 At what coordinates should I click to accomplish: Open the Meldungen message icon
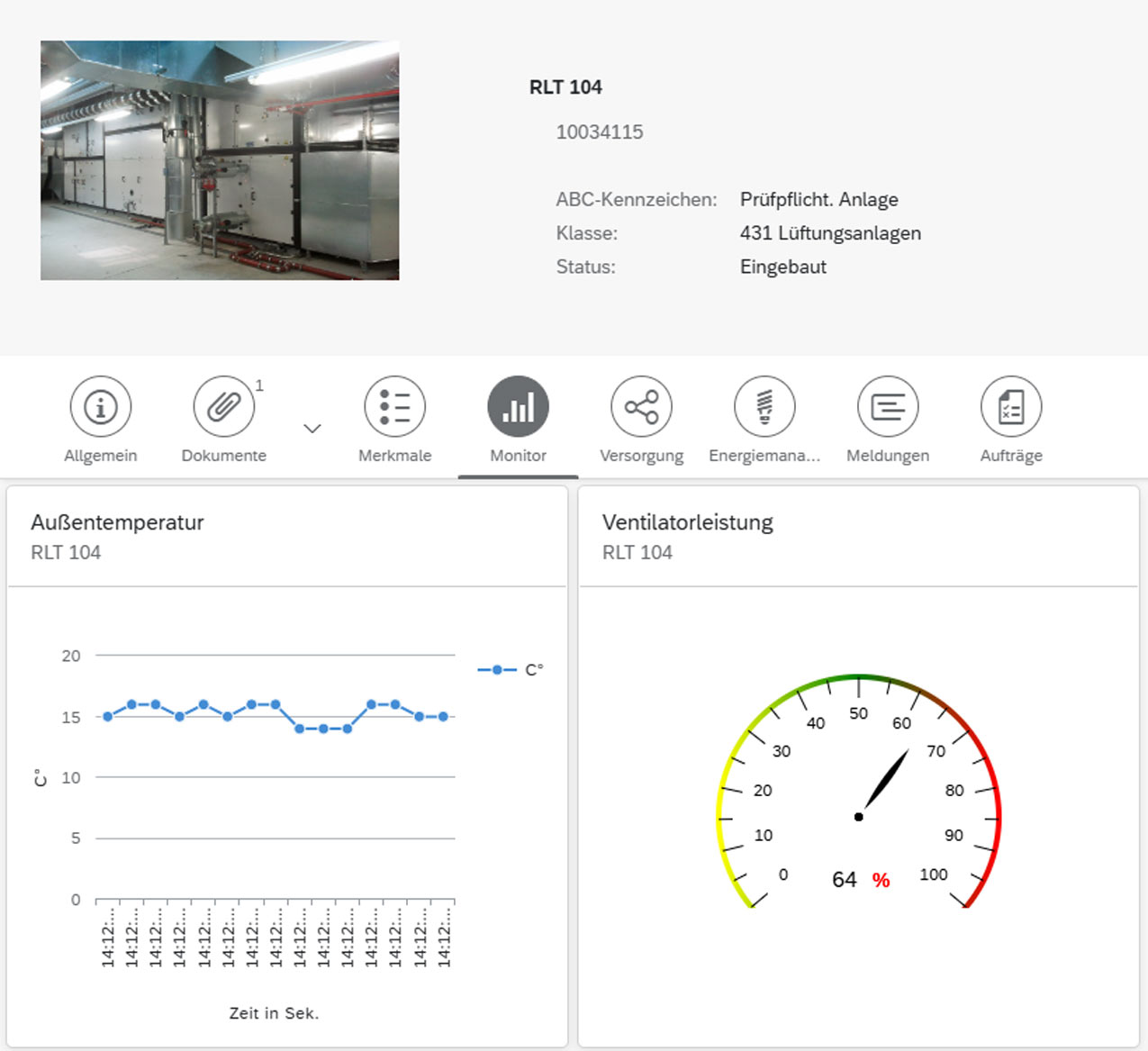tap(888, 407)
